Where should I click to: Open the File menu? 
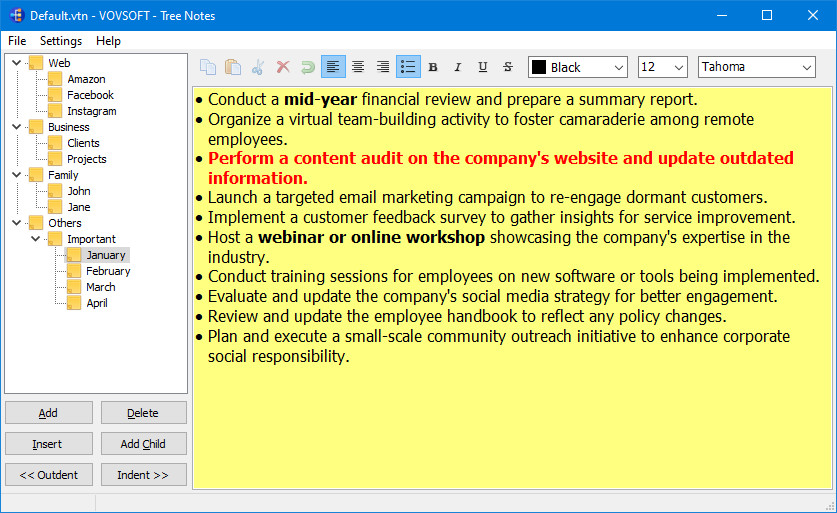point(17,41)
